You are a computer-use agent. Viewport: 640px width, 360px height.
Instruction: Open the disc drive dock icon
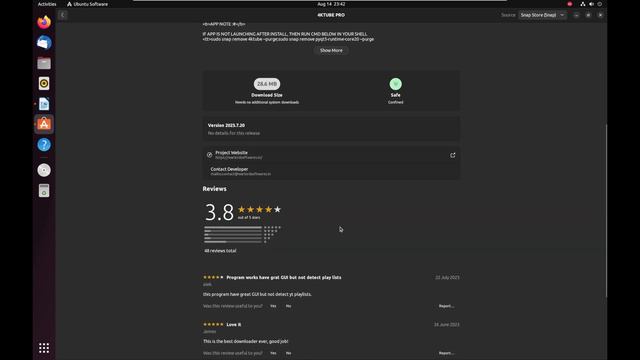point(44,170)
